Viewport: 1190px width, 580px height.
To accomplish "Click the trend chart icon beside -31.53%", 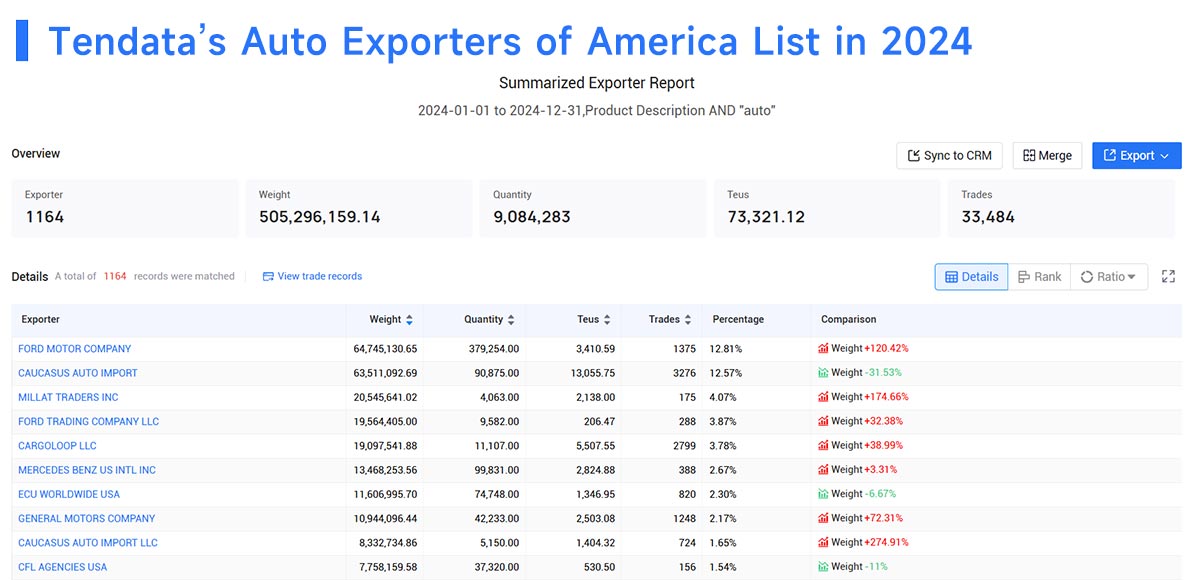I will click(823, 373).
